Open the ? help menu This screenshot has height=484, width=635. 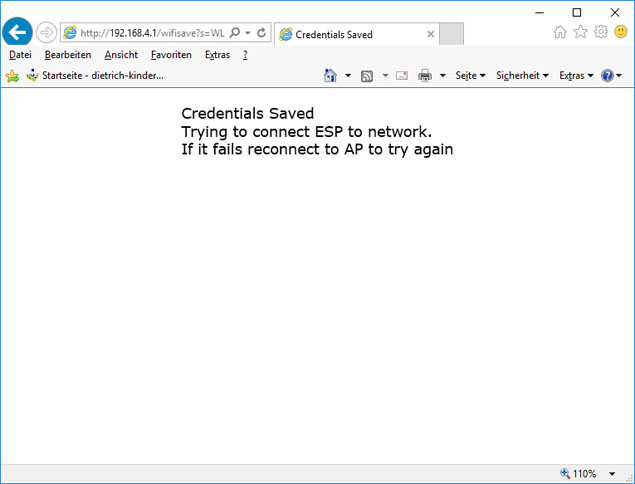point(245,55)
